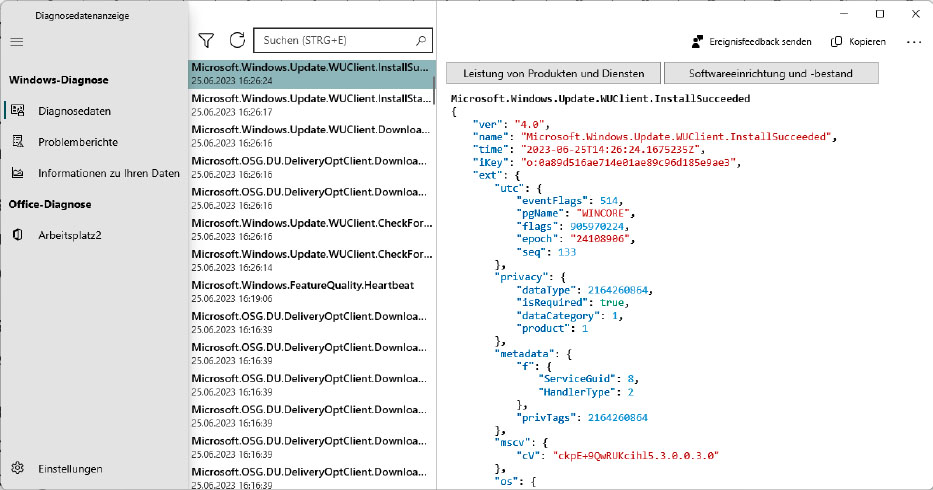Minimize the Diagnosedatenanzeige window
933x490 pixels.
(x=844, y=14)
